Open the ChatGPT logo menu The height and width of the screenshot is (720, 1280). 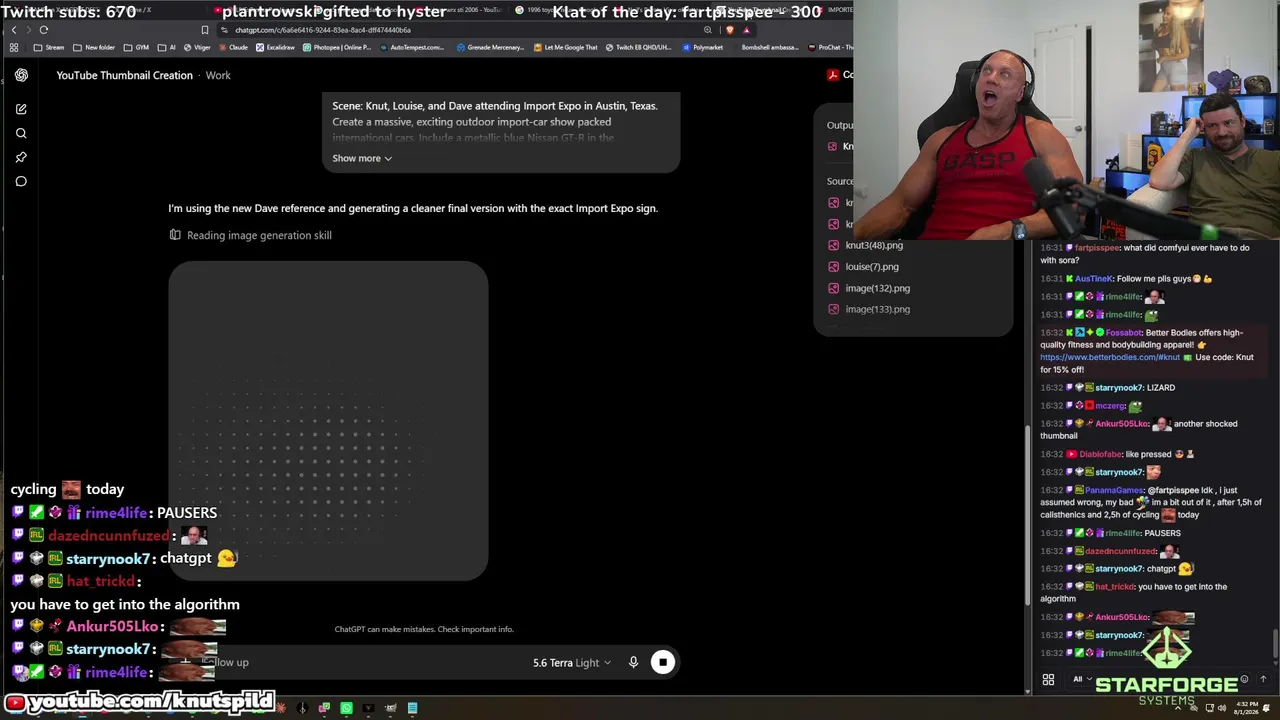21,75
